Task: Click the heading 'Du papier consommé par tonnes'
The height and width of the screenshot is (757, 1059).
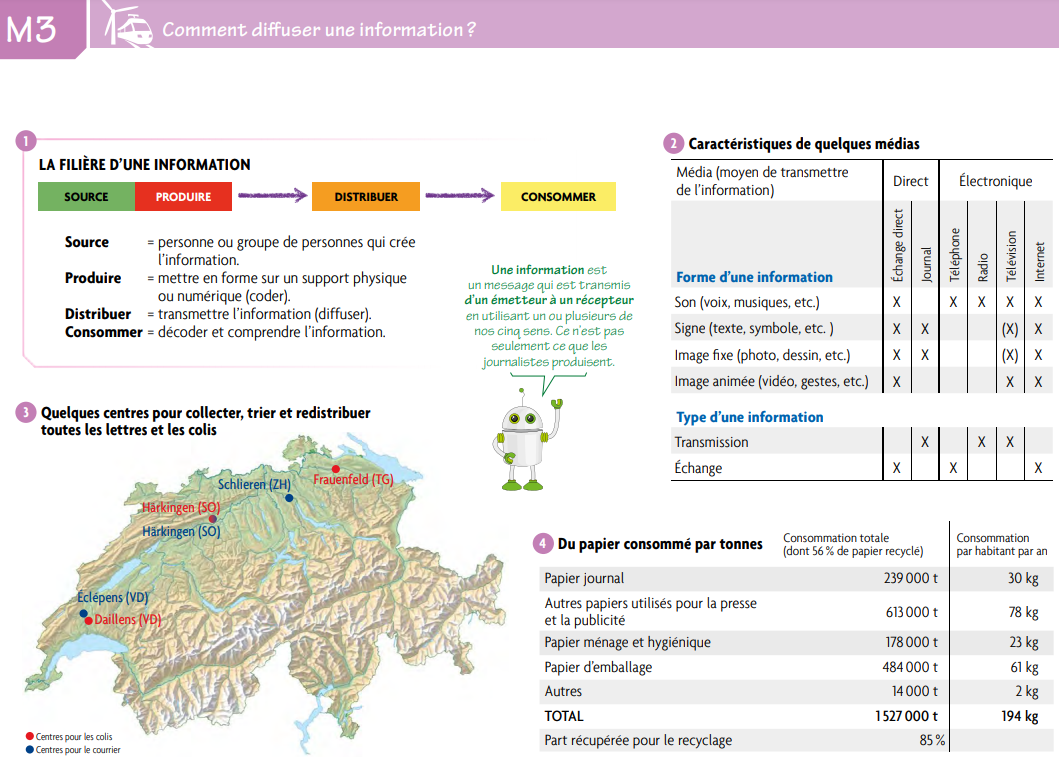Action: 660,544
